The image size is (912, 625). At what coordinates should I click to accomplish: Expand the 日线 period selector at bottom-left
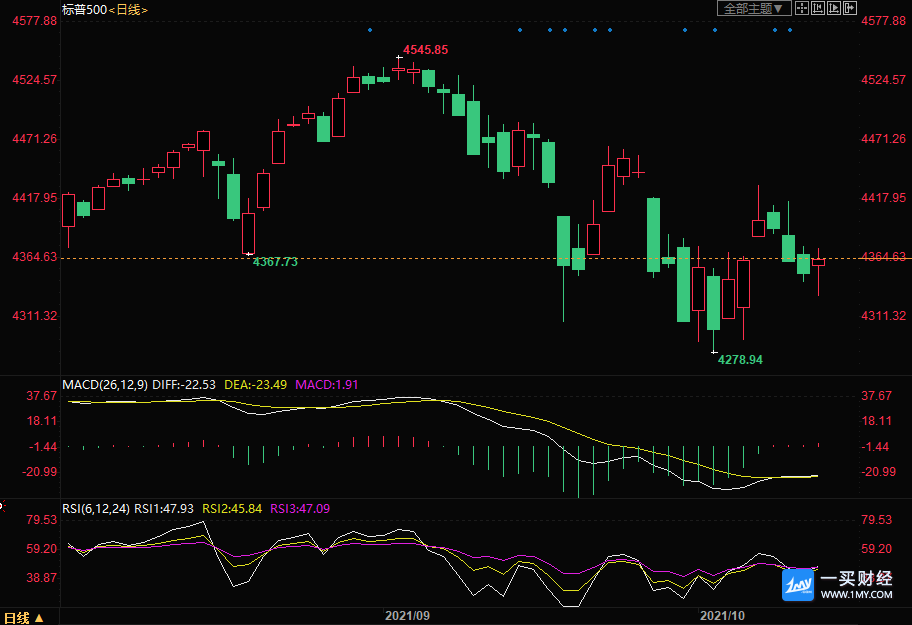point(24,617)
